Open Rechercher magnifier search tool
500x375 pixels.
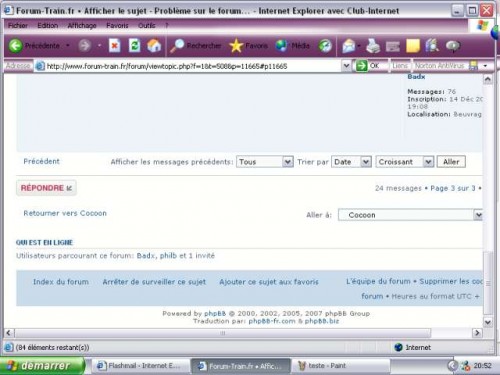click(x=195, y=46)
